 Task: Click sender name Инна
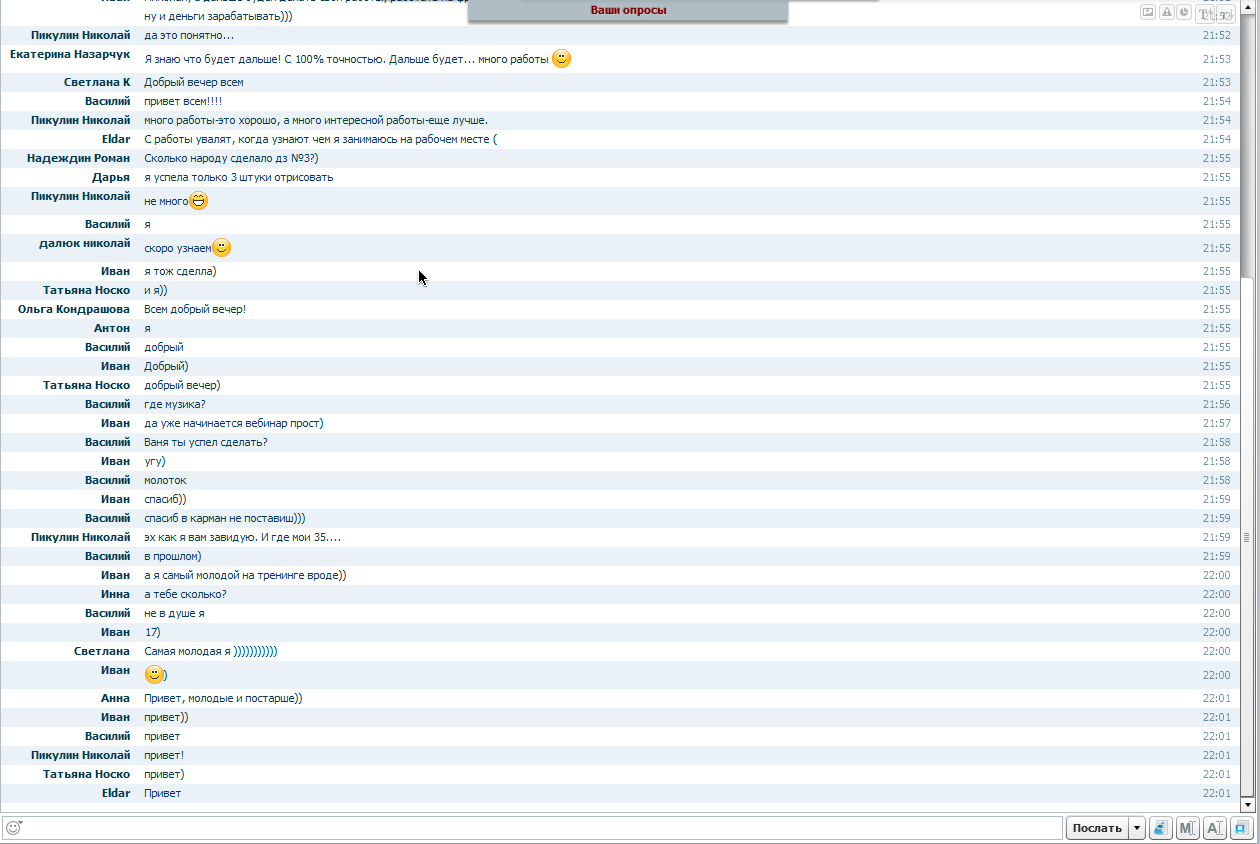coord(116,594)
